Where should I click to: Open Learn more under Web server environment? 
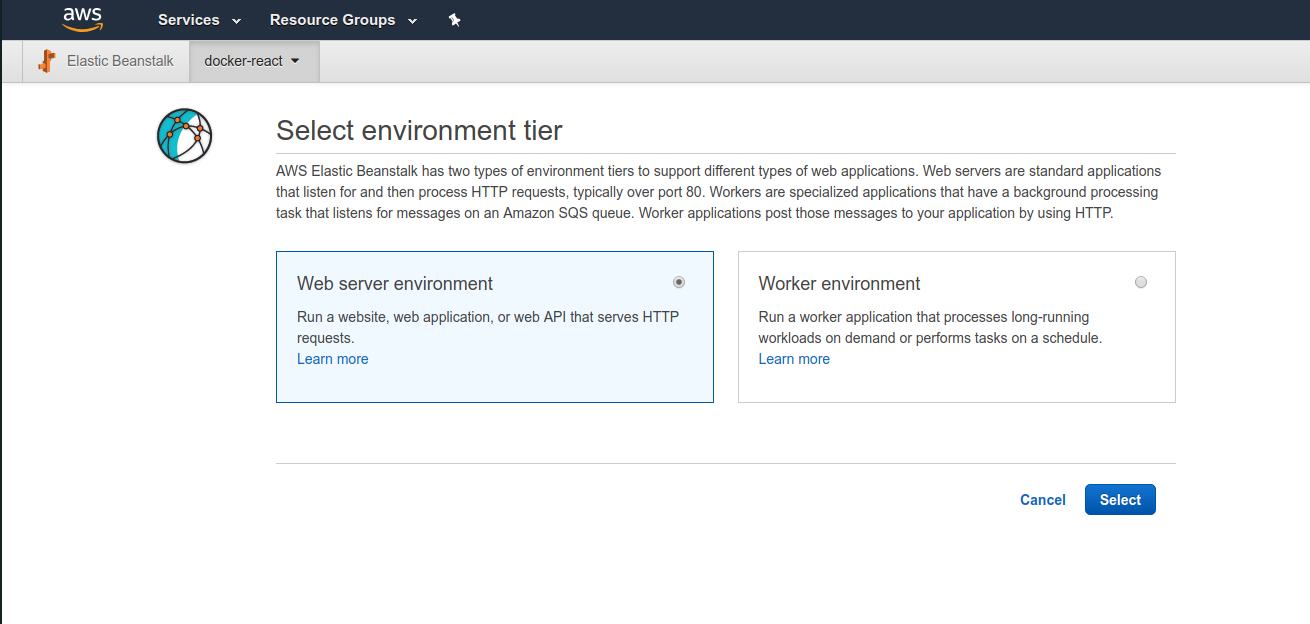[x=333, y=359]
